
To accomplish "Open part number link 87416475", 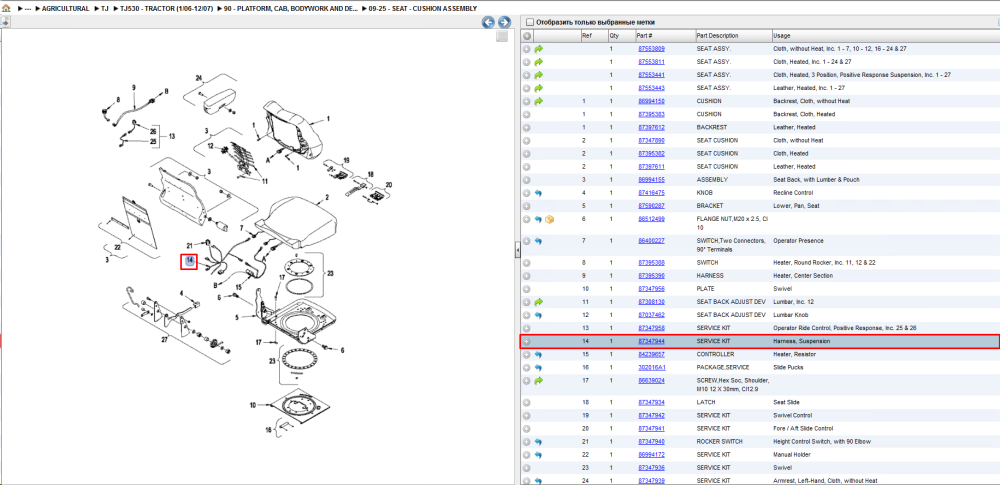I will click(x=651, y=193).
